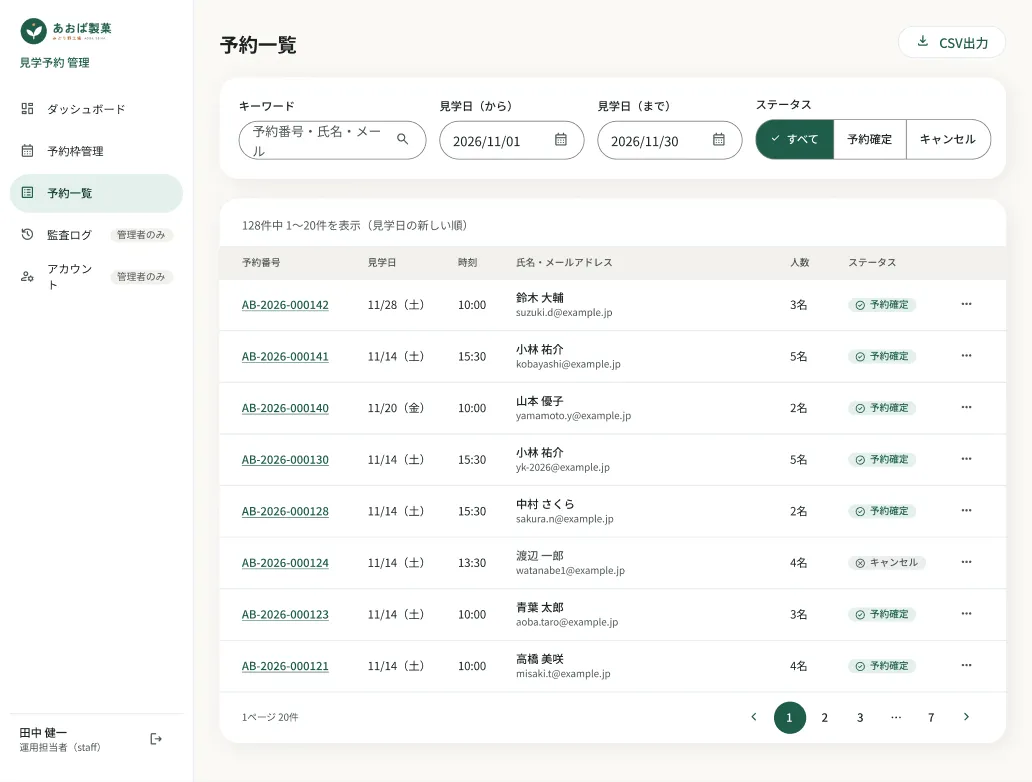Click the history icon beside 監査ログ
1032x782 pixels.
27,234
